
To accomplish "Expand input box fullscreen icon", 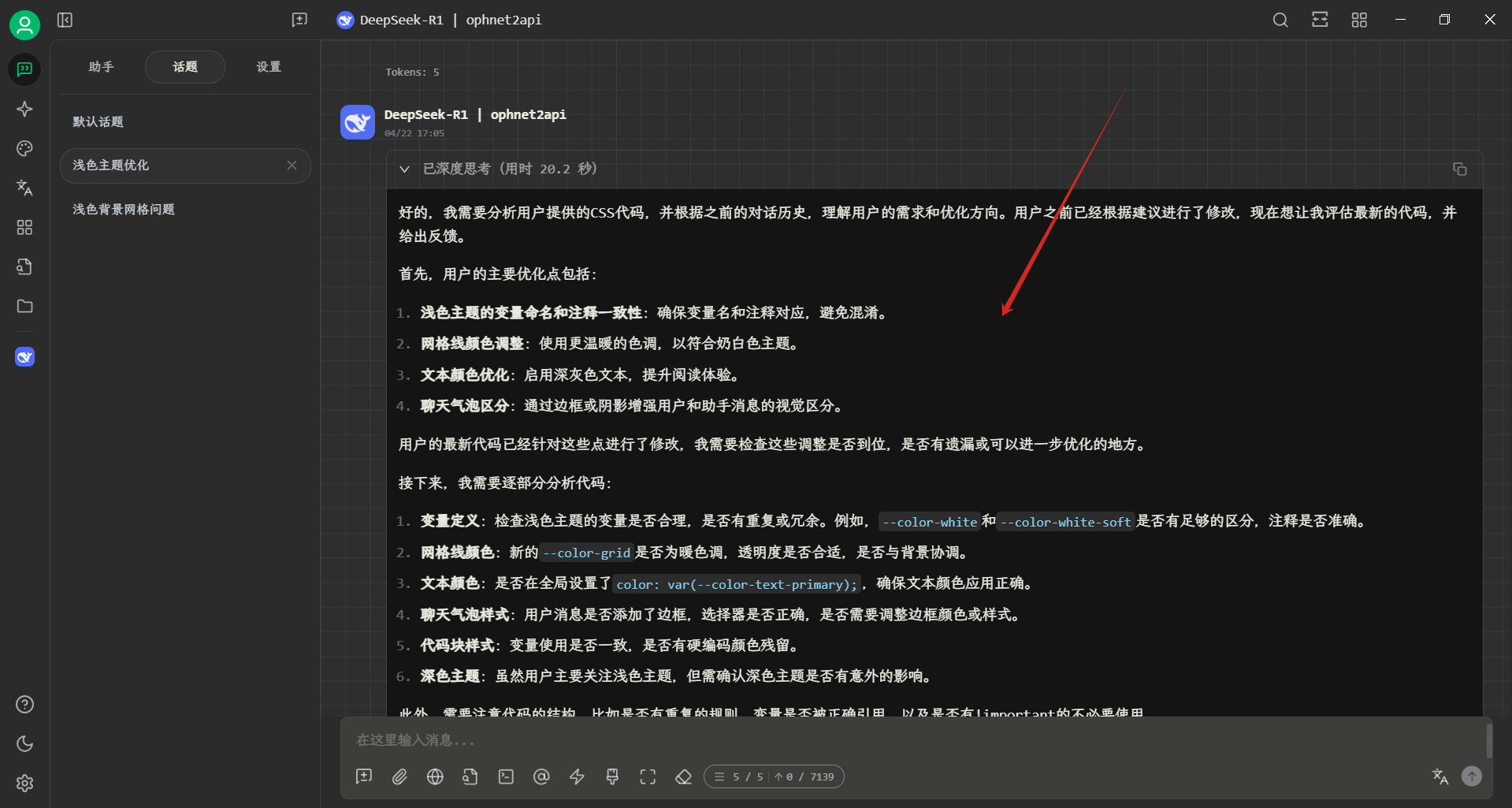I will click(648, 776).
